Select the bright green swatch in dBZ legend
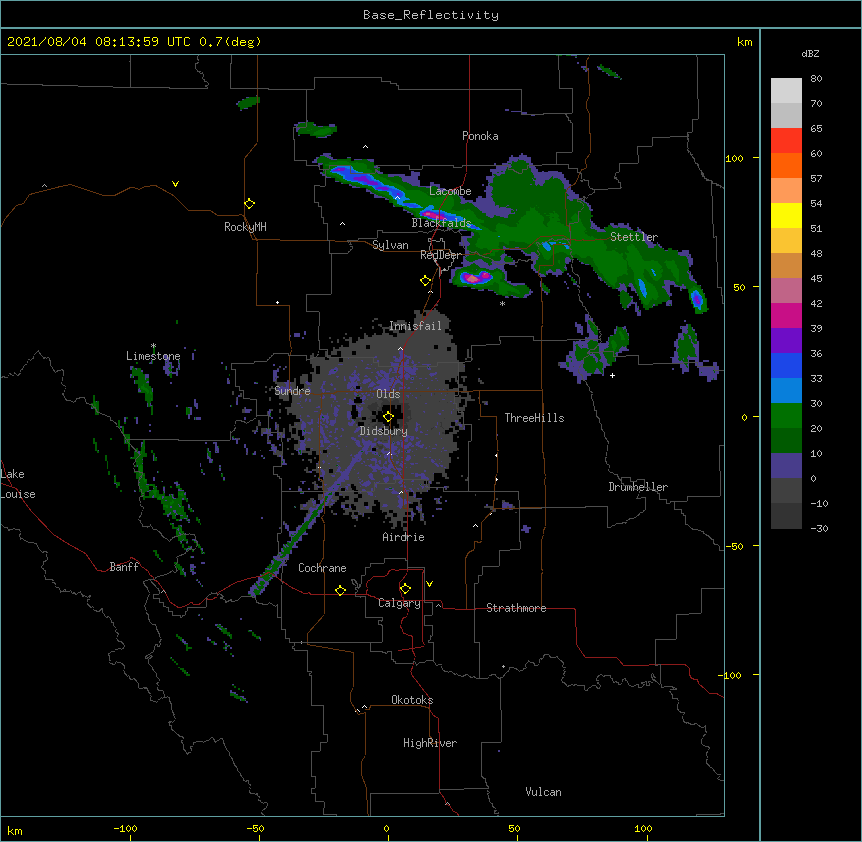This screenshot has height=842, width=862. [x=786, y=416]
